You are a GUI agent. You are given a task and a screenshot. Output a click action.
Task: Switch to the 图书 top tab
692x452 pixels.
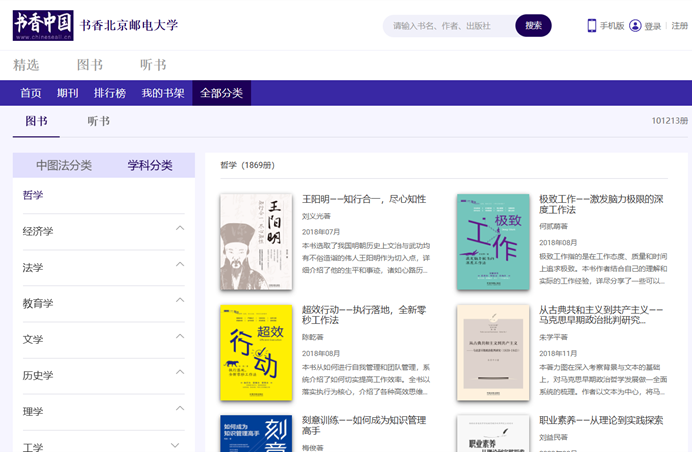(x=90, y=65)
